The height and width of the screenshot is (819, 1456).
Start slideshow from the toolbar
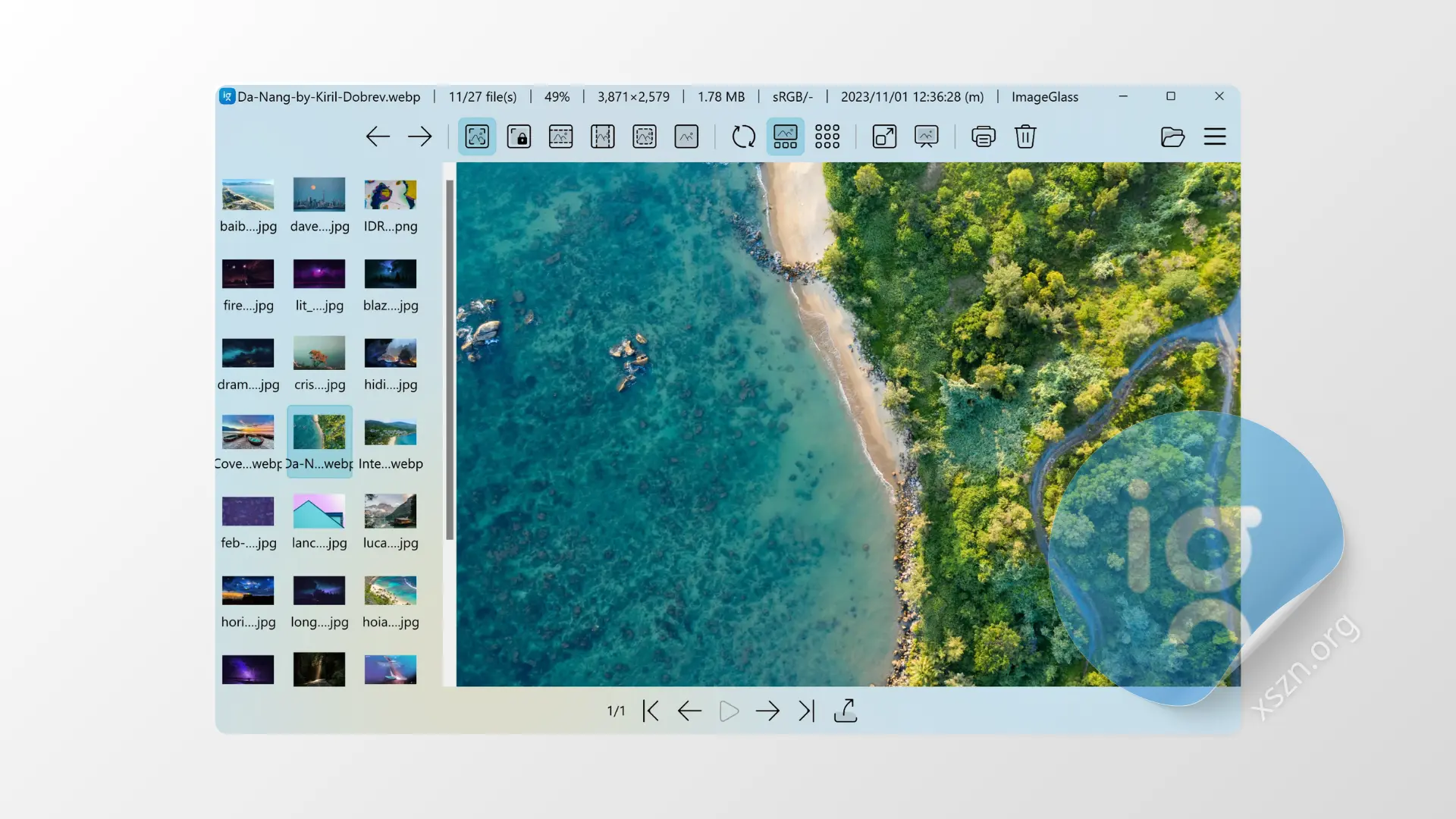pos(926,136)
